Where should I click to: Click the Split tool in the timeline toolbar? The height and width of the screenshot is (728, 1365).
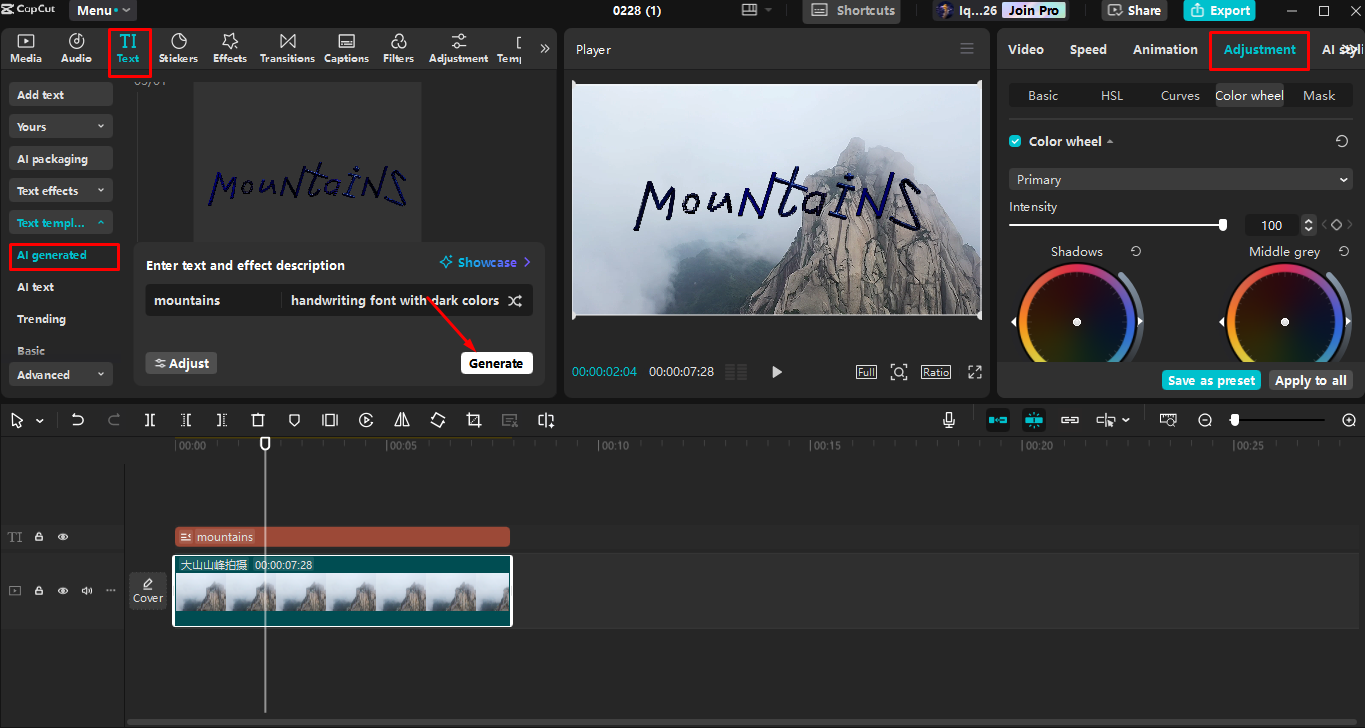pyautogui.click(x=150, y=420)
